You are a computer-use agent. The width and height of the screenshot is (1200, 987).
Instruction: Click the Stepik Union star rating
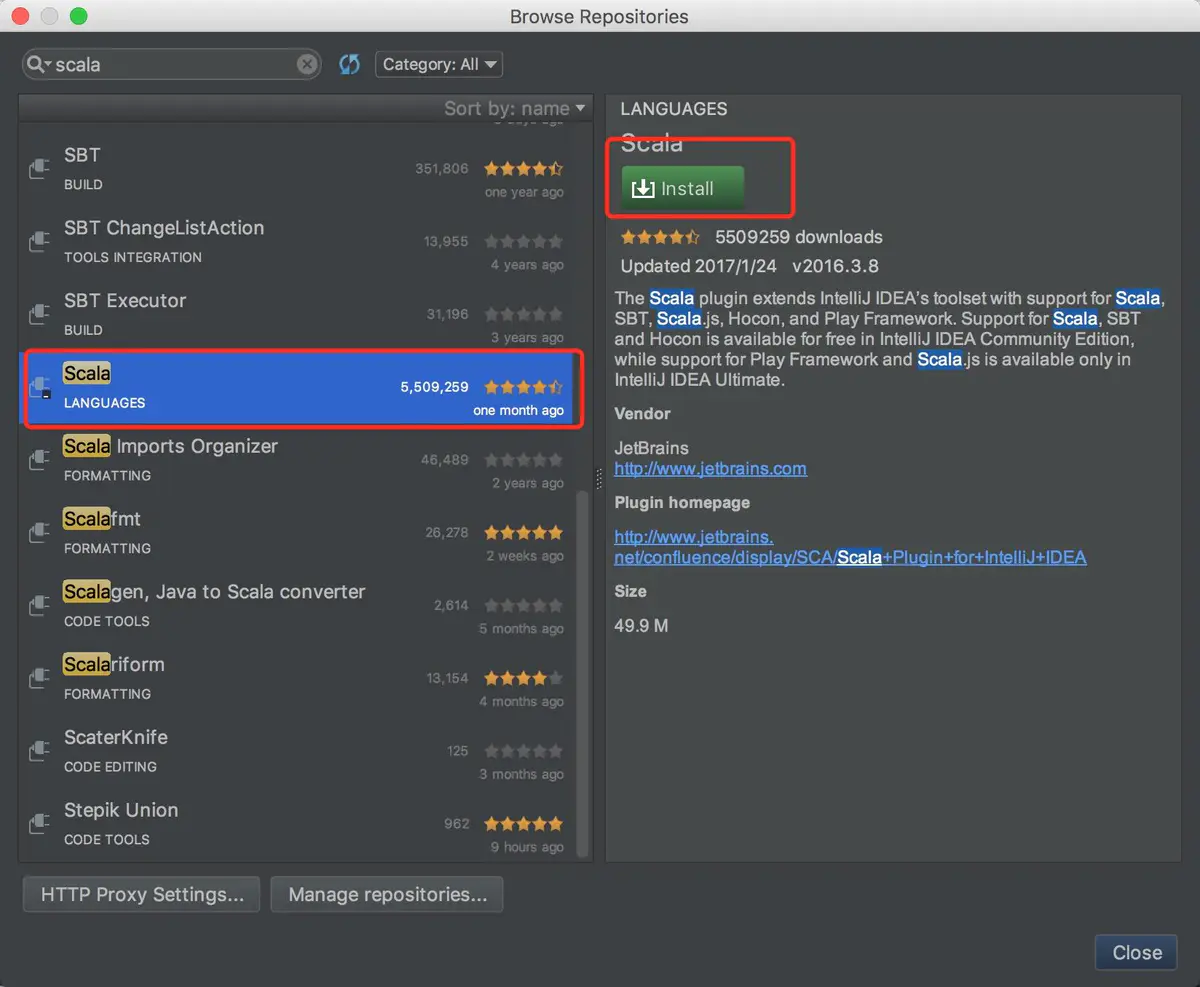click(524, 824)
